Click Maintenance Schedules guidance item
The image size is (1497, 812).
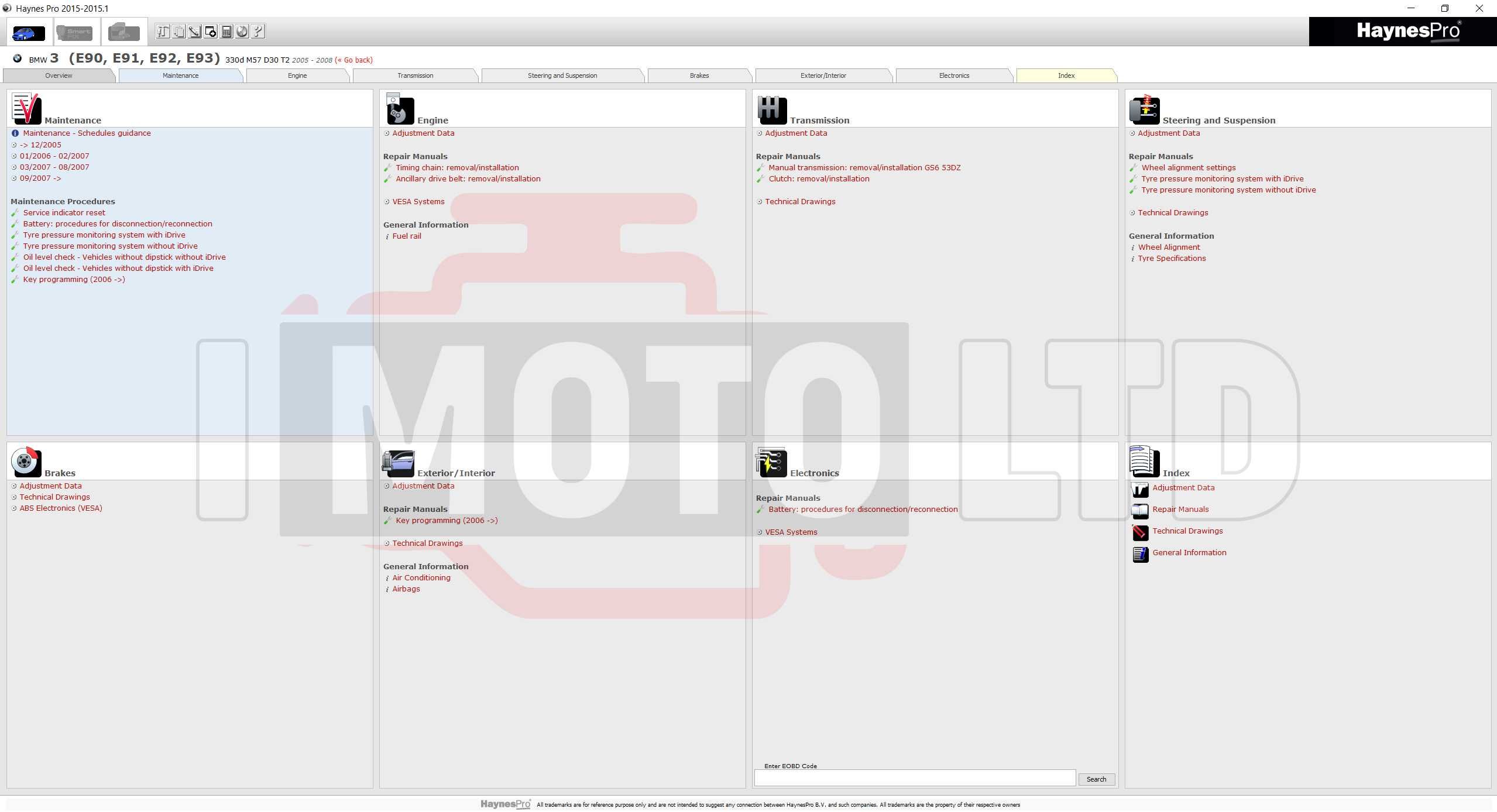click(85, 133)
